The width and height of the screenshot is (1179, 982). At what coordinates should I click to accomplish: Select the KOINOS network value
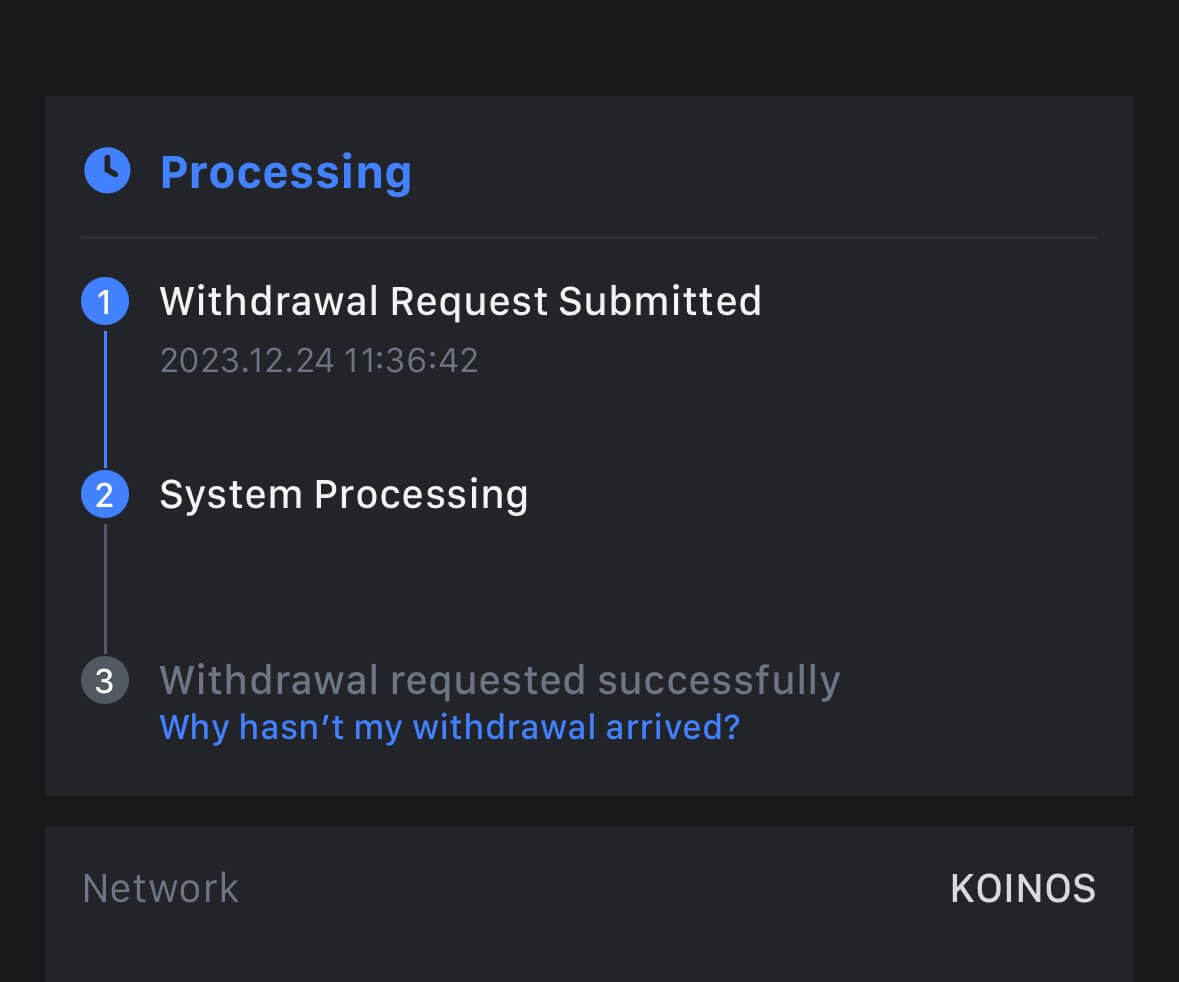(1022, 888)
